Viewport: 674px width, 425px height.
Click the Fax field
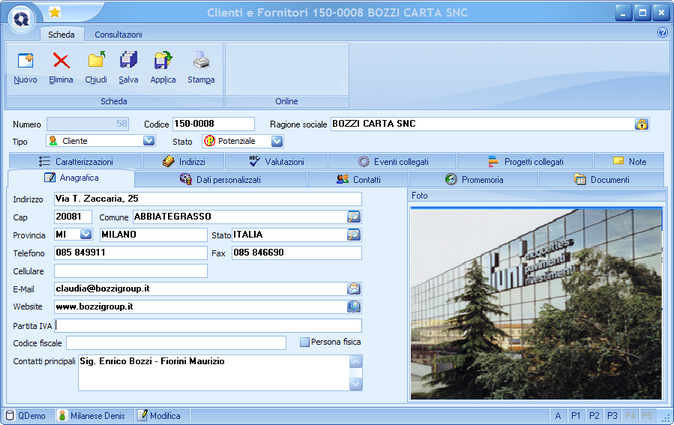pos(297,253)
